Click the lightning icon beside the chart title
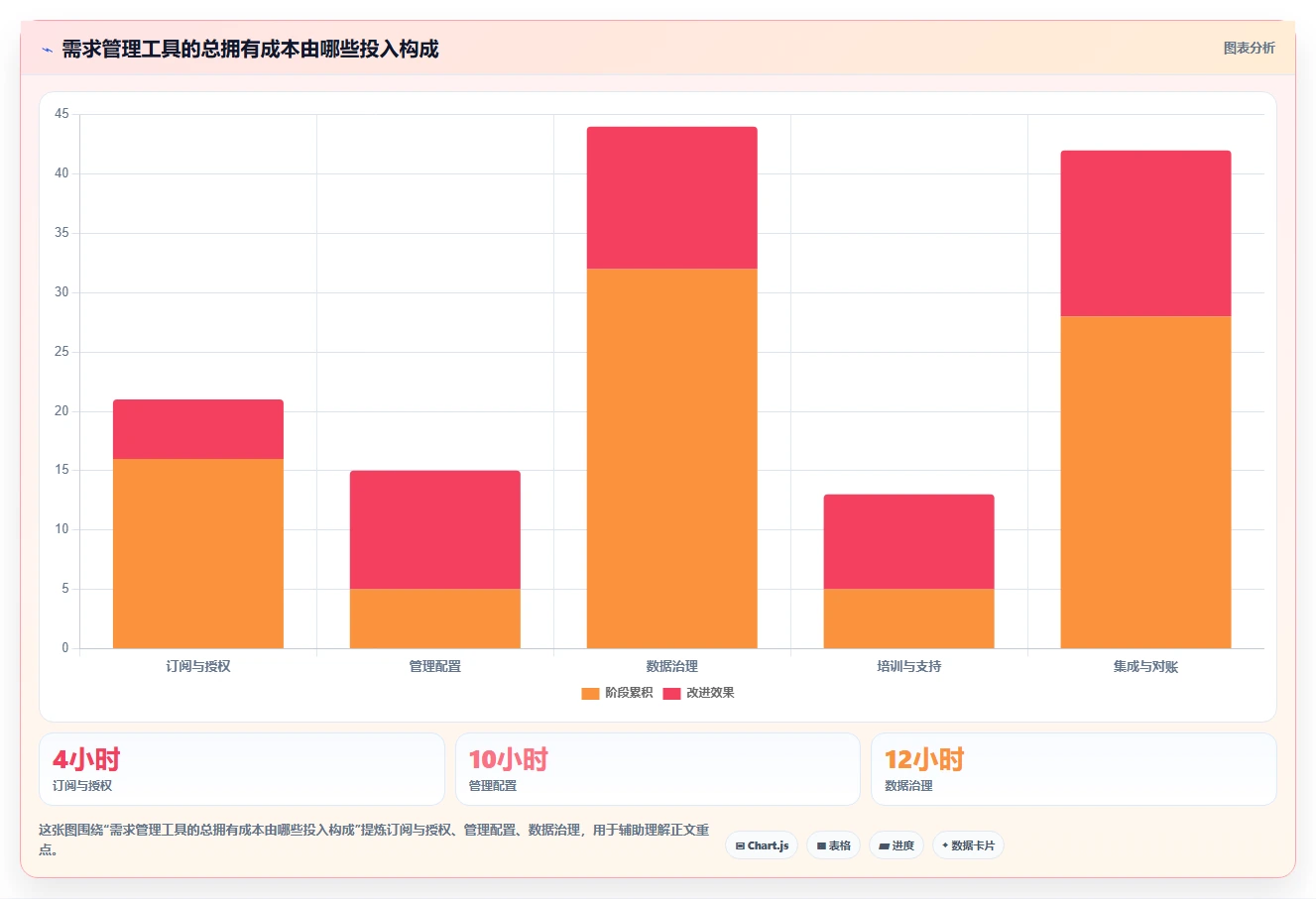The width and height of the screenshot is (1316, 899). coord(47,50)
